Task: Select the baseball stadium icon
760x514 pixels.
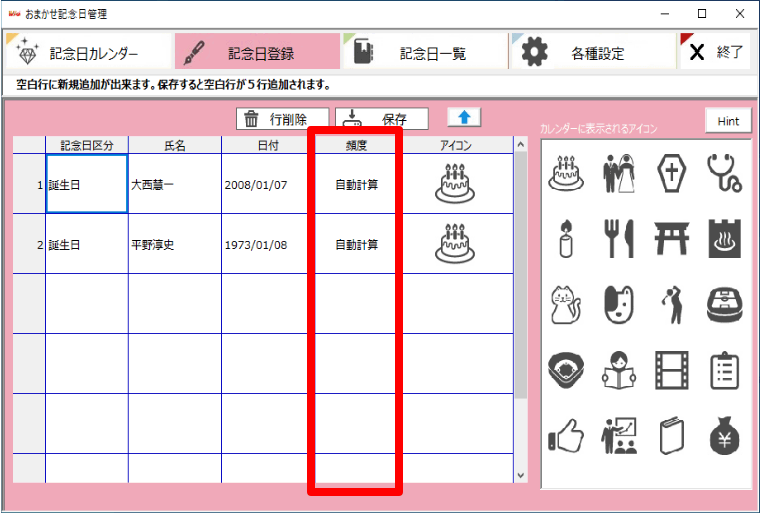Action: click(566, 371)
